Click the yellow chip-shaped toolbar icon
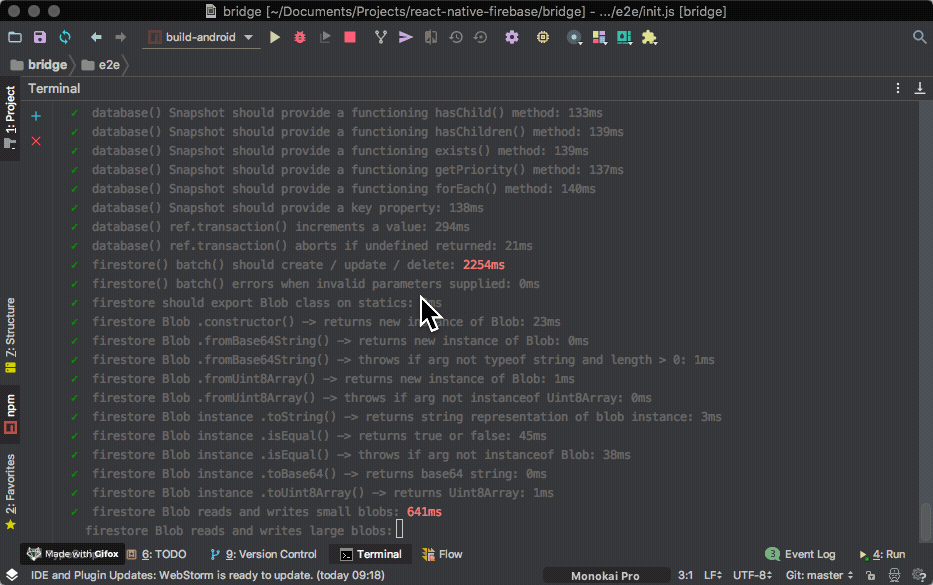The image size is (933, 585). [x=543, y=37]
